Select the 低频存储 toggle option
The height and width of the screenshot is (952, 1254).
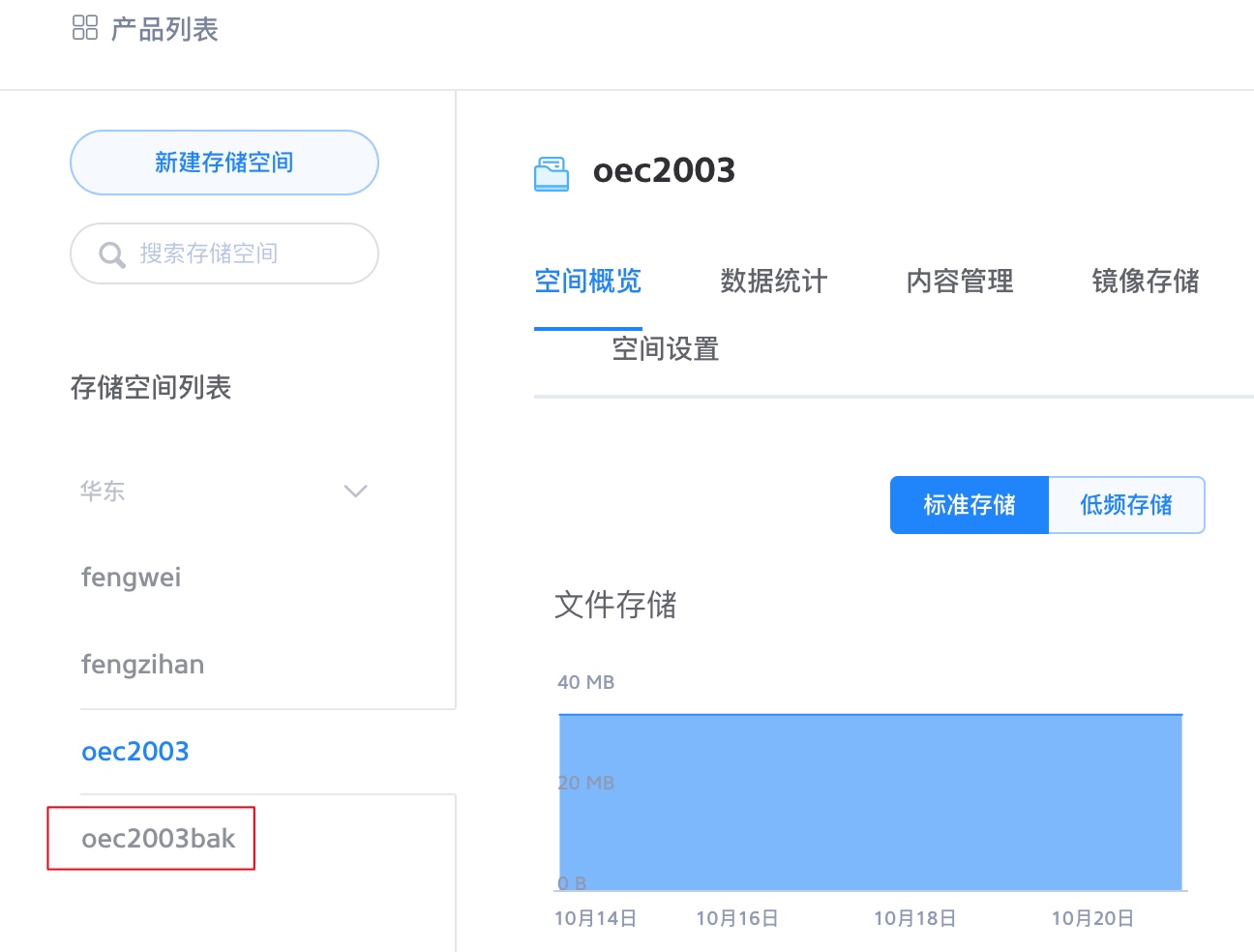[1126, 505]
